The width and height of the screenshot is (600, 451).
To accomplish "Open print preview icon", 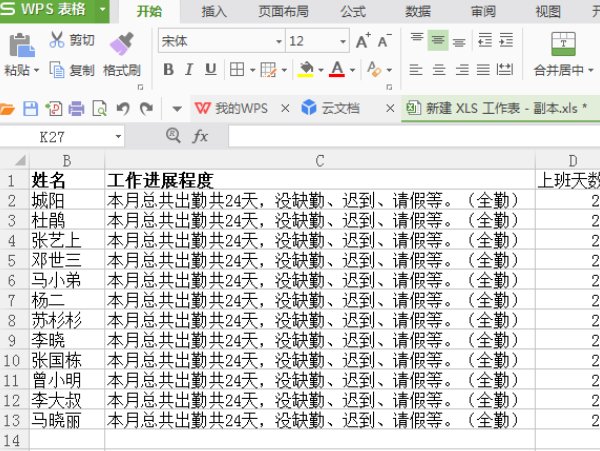I will tap(99, 109).
